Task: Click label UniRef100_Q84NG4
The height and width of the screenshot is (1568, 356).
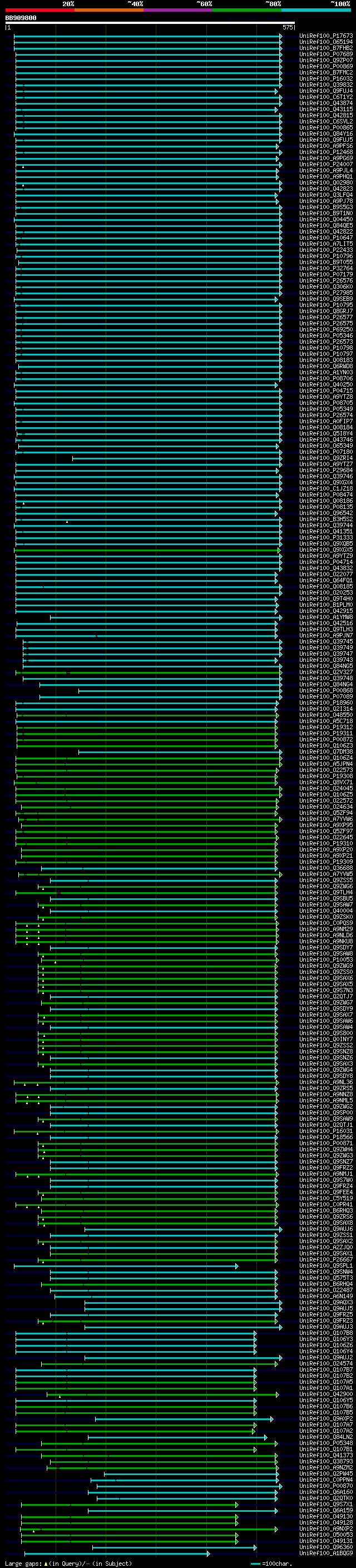Action: [326, 684]
